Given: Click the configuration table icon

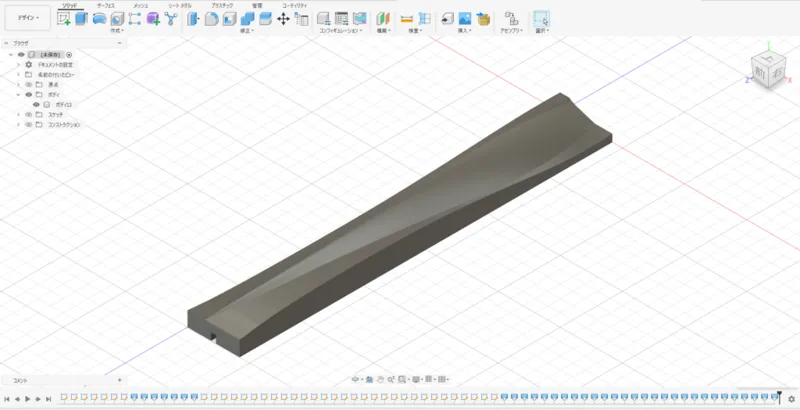Looking at the screenshot, I should 341,19.
